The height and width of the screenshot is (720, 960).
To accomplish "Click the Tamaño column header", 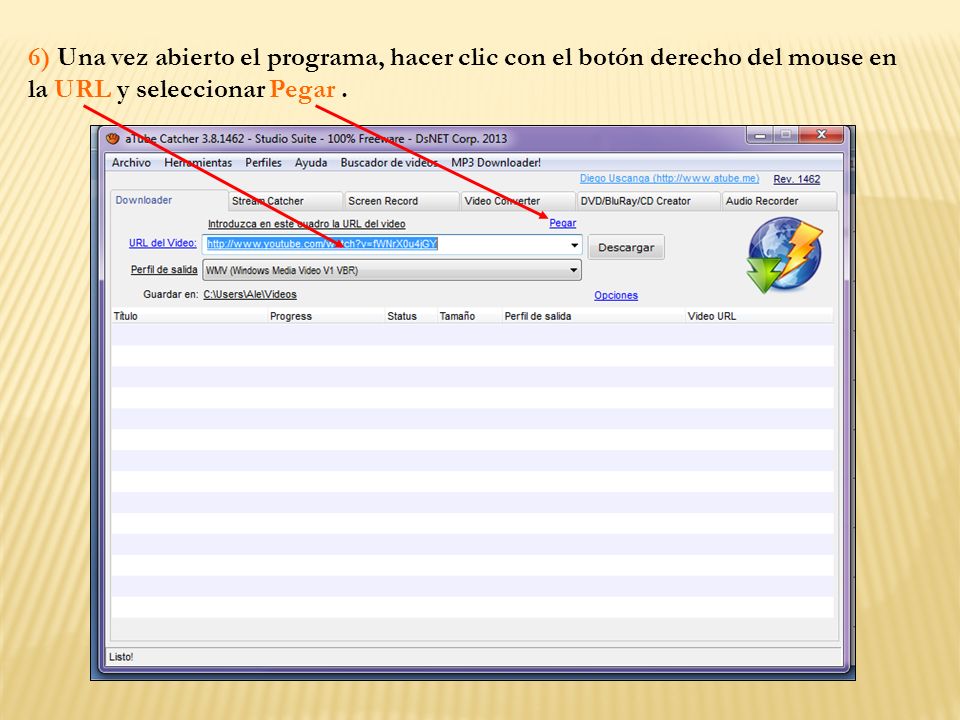I will (469, 316).
